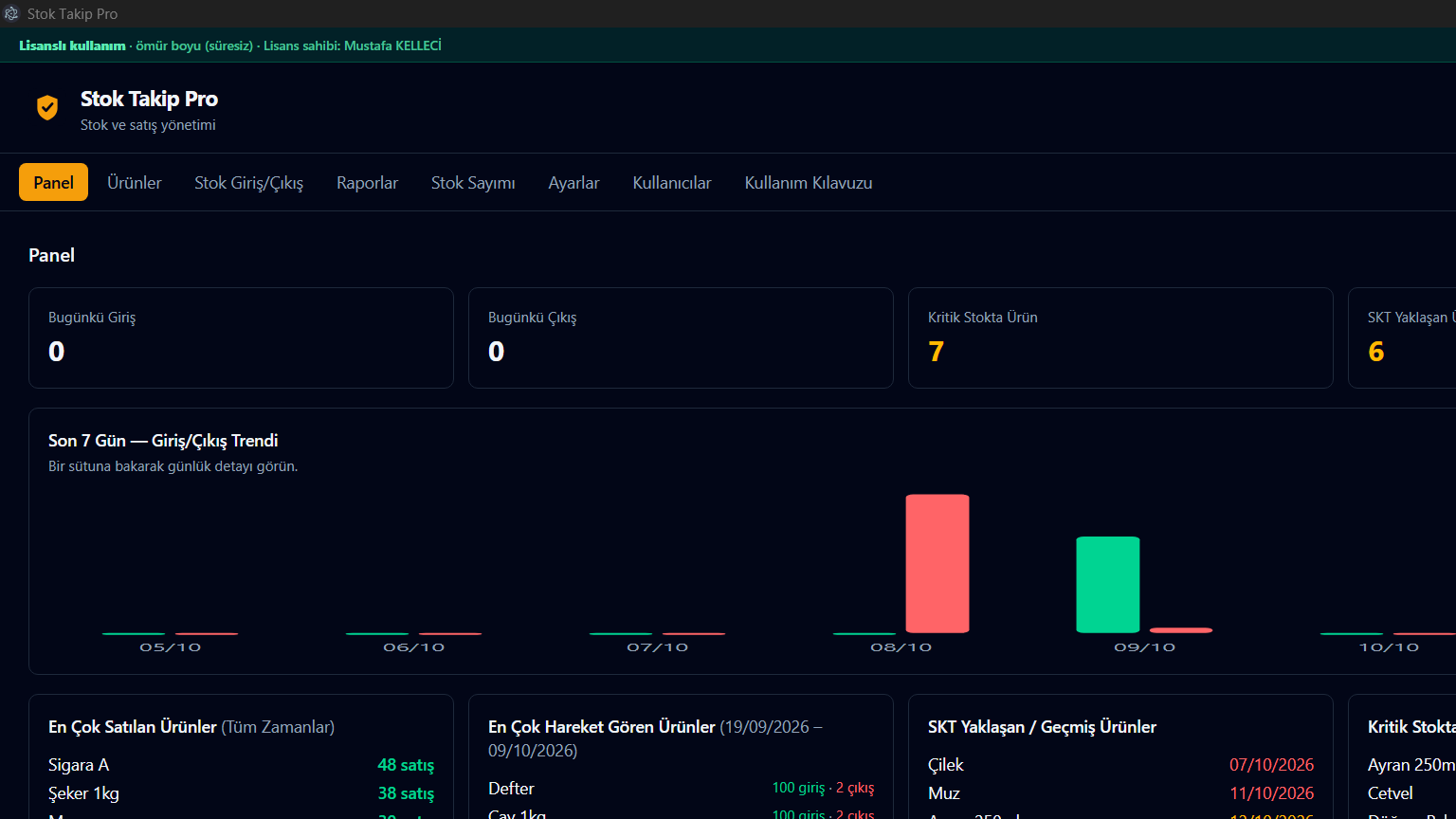This screenshot has height=819, width=1456.
Task: Click the Bugünkü Çıkış card
Action: click(681, 338)
